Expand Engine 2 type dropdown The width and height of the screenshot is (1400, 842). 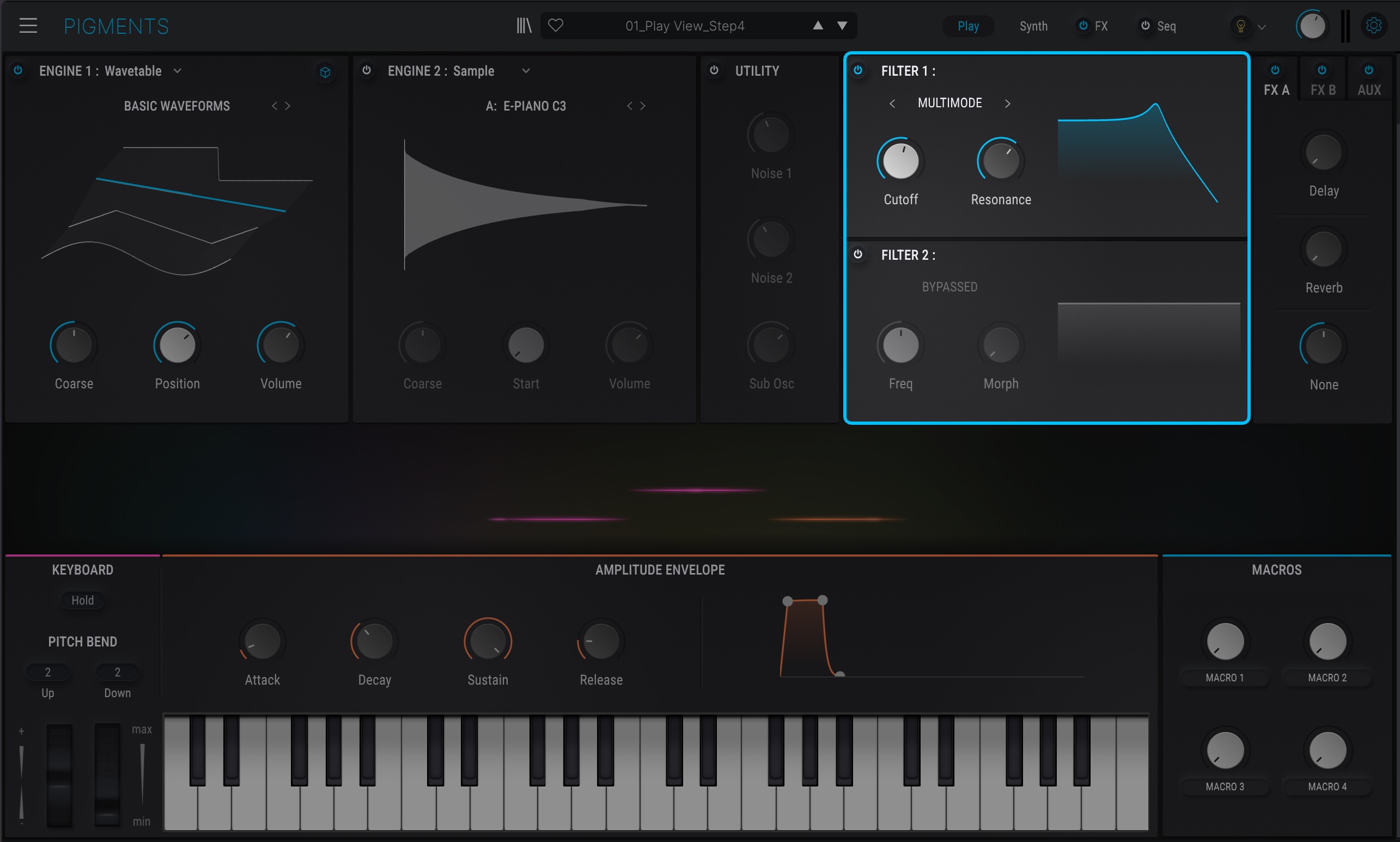526,71
